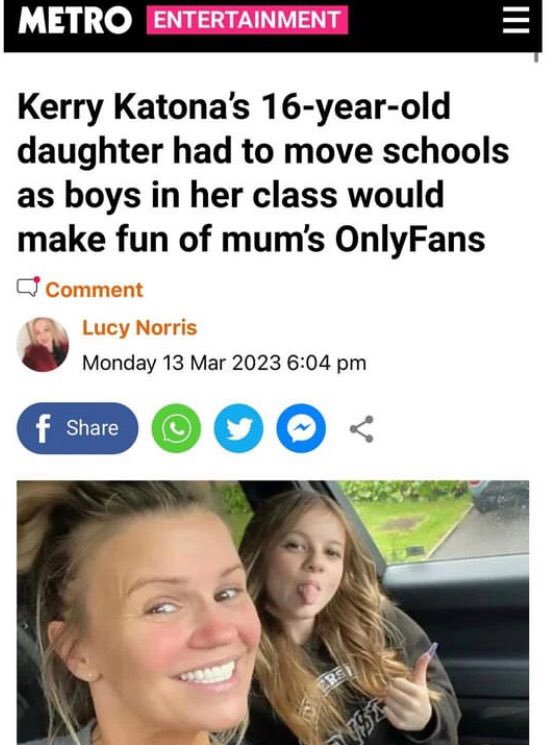548x745 pixels.
Task: Tweet the article using Twitter bird icon
Action: pos(239,428)
